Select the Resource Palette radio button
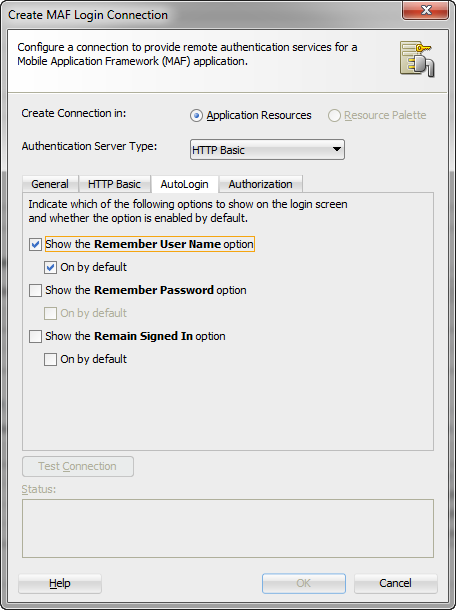The width and height of the screenshot is (456, 610). click(x=334, y=116)
